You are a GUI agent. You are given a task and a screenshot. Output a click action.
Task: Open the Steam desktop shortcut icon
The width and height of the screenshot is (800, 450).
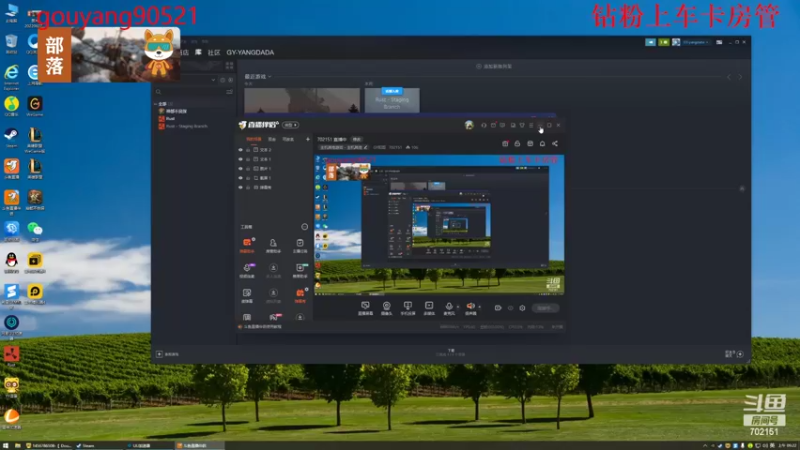point(11,137)
